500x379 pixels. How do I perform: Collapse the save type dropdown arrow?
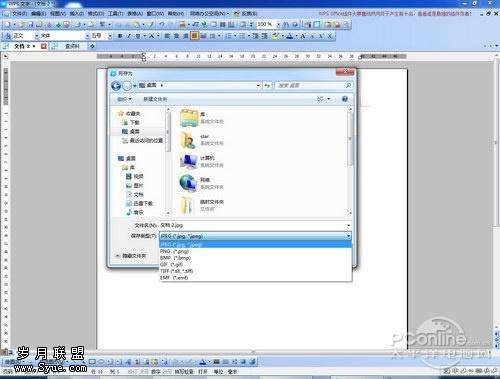coord(348,236)
